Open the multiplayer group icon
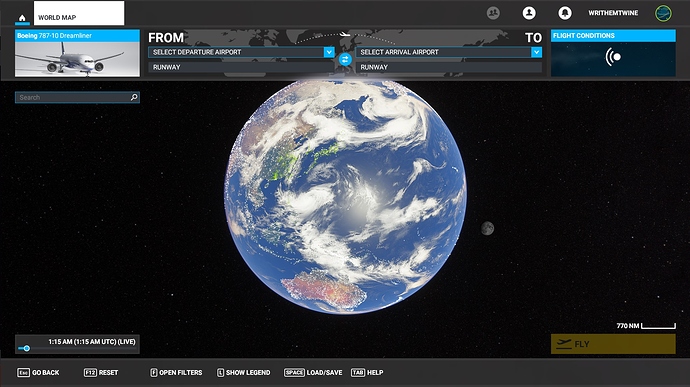 pyautogui.click(x=493, y=13)
